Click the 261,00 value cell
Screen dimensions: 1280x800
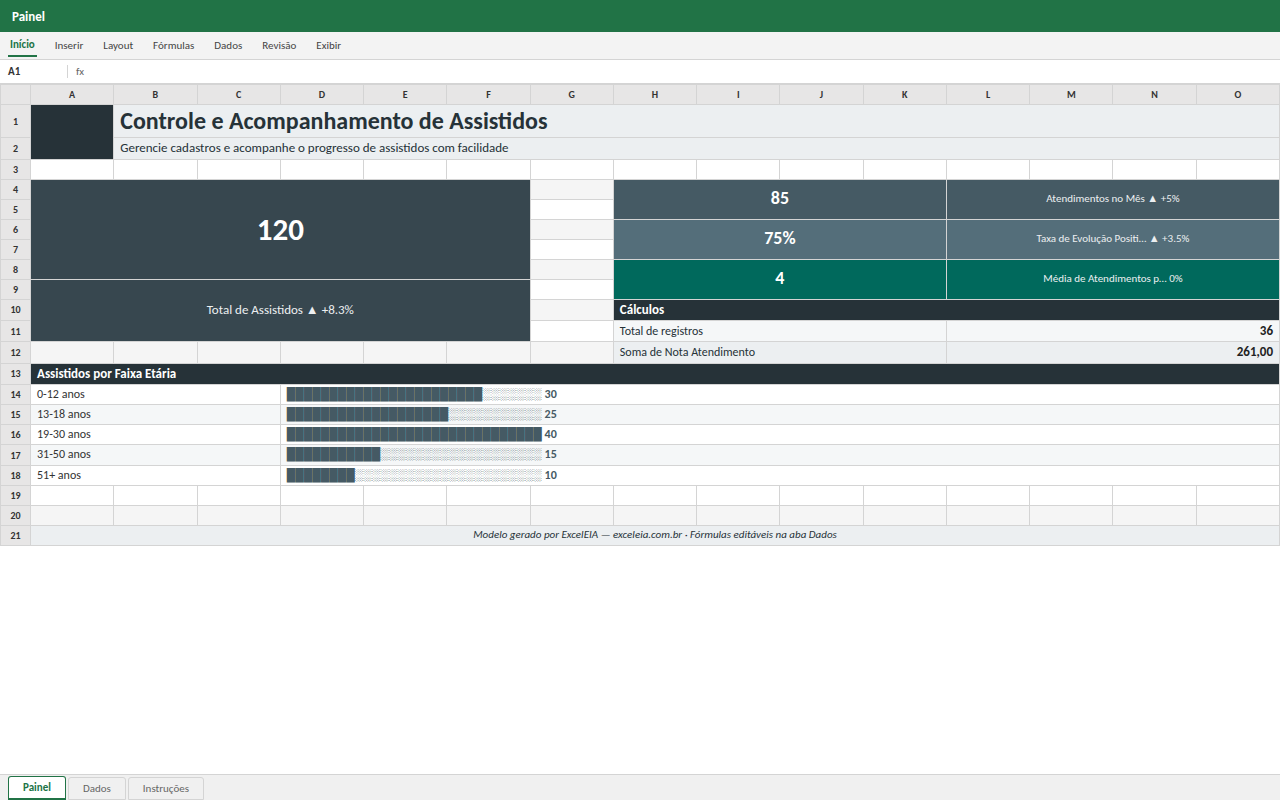(x=1113, y=352)
